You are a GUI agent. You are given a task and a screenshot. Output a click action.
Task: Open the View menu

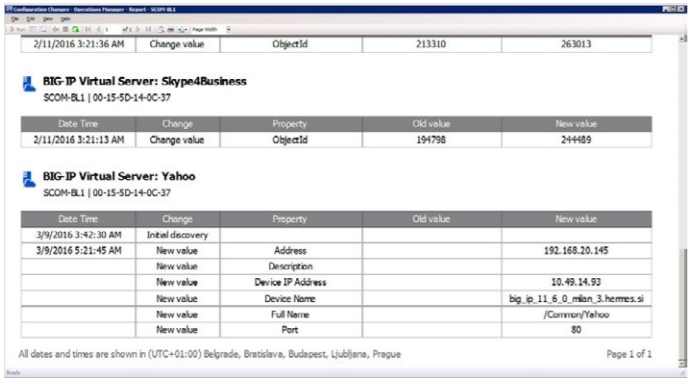pyautogui.click(x=48, y=19)
